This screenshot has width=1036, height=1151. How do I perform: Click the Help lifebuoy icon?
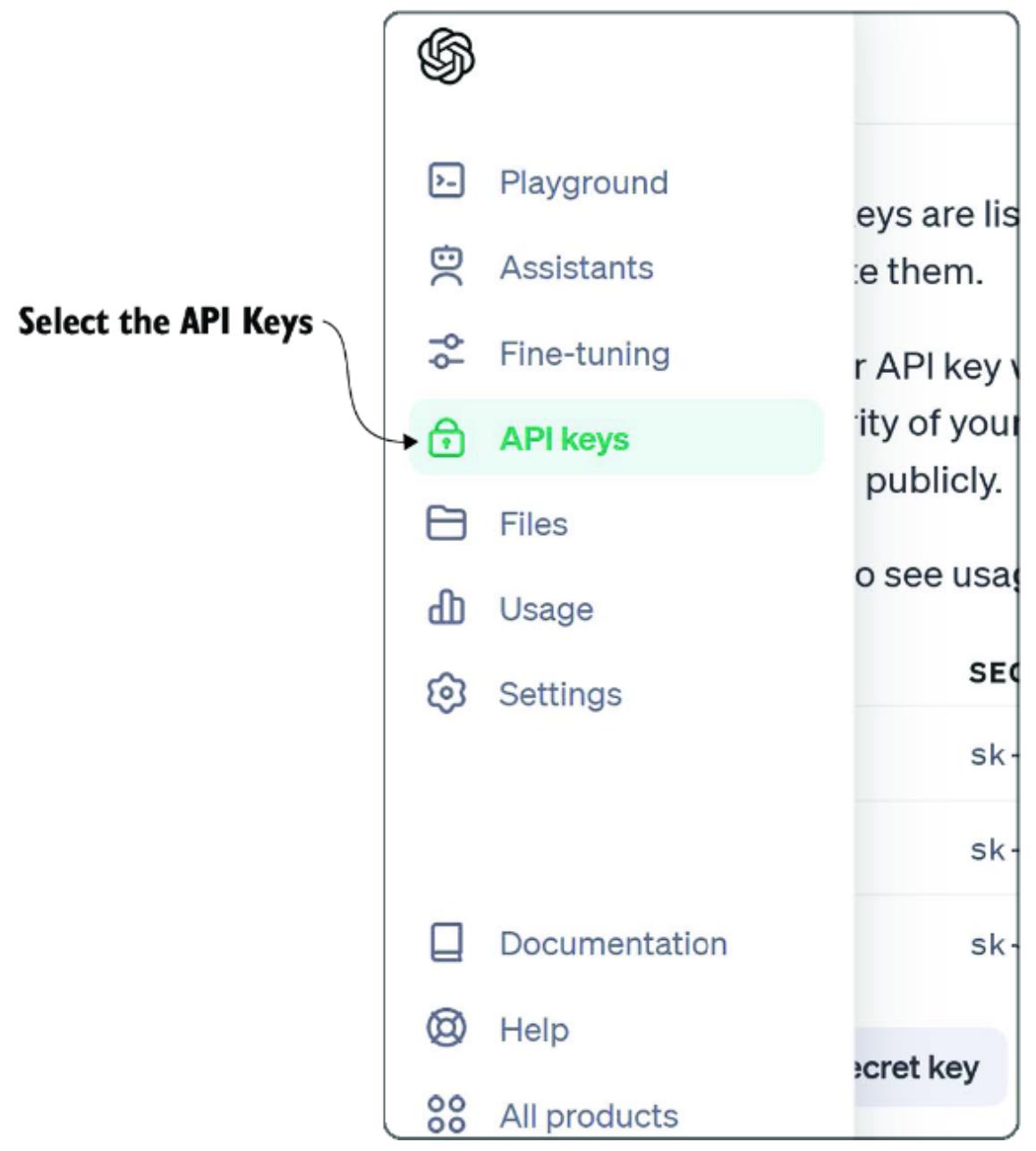tap(446, 1028)
